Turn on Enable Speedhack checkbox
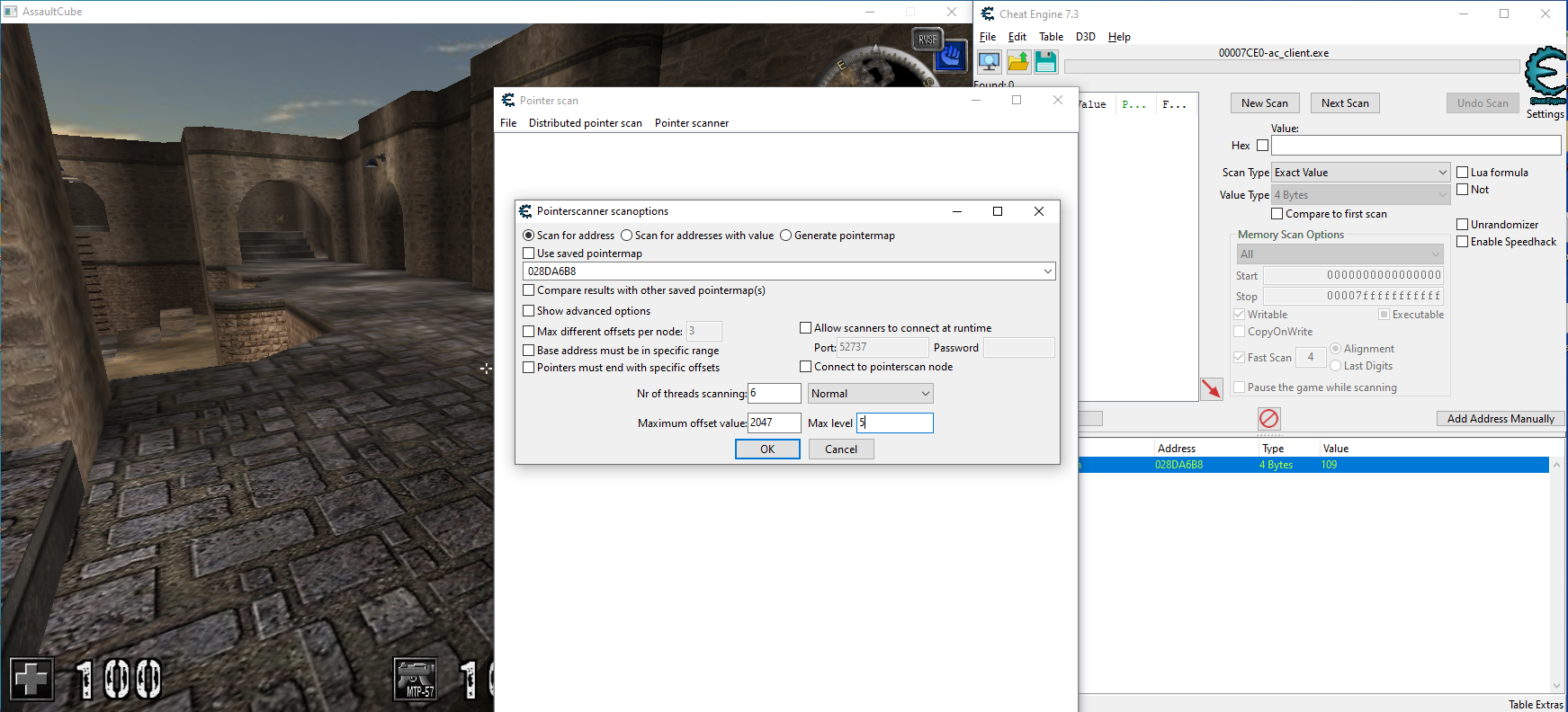Viewport: 1568px width, 712px height. (x=1463, y=242)
